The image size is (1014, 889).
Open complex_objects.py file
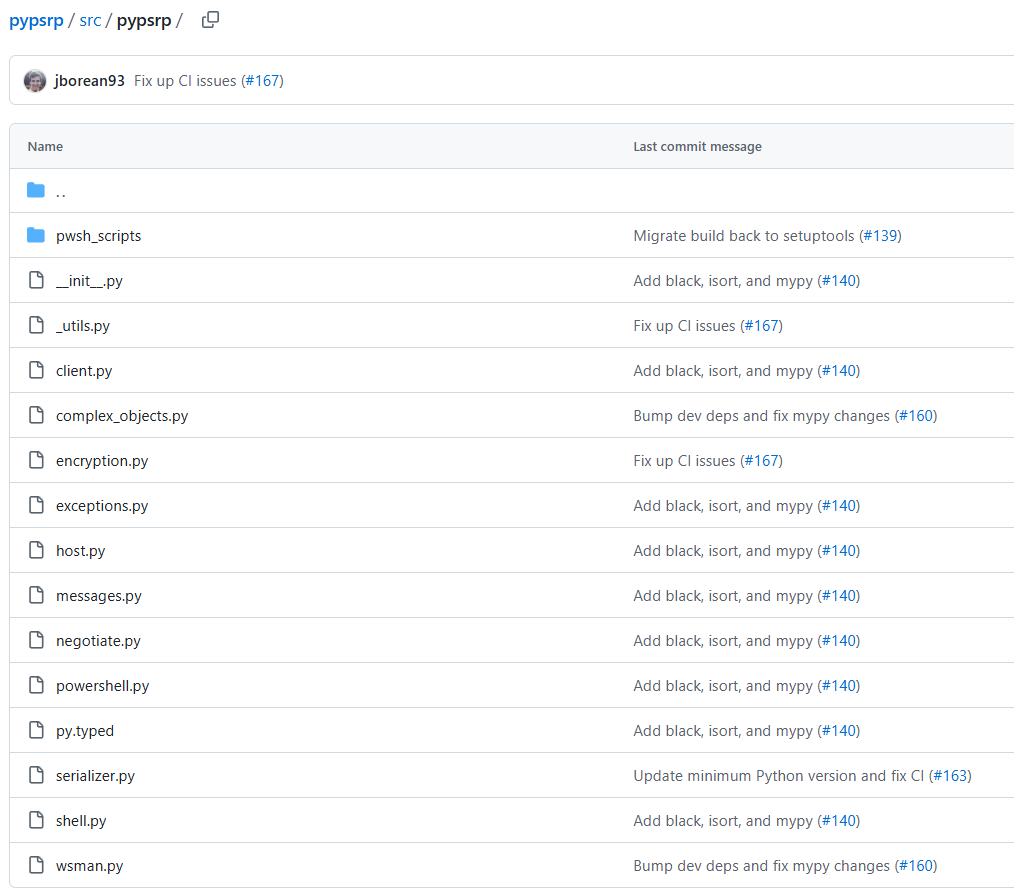(122, 416)
